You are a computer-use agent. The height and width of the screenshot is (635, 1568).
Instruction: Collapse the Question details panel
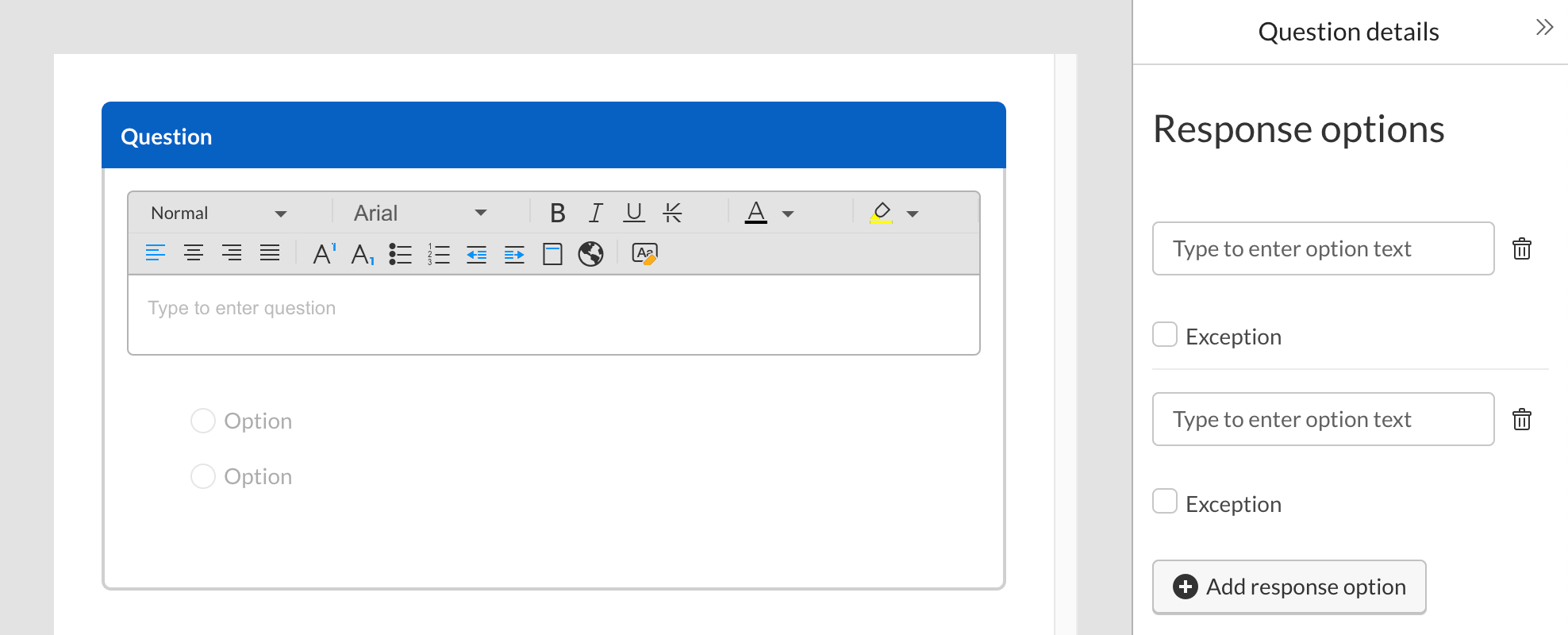pos(1543,28)
